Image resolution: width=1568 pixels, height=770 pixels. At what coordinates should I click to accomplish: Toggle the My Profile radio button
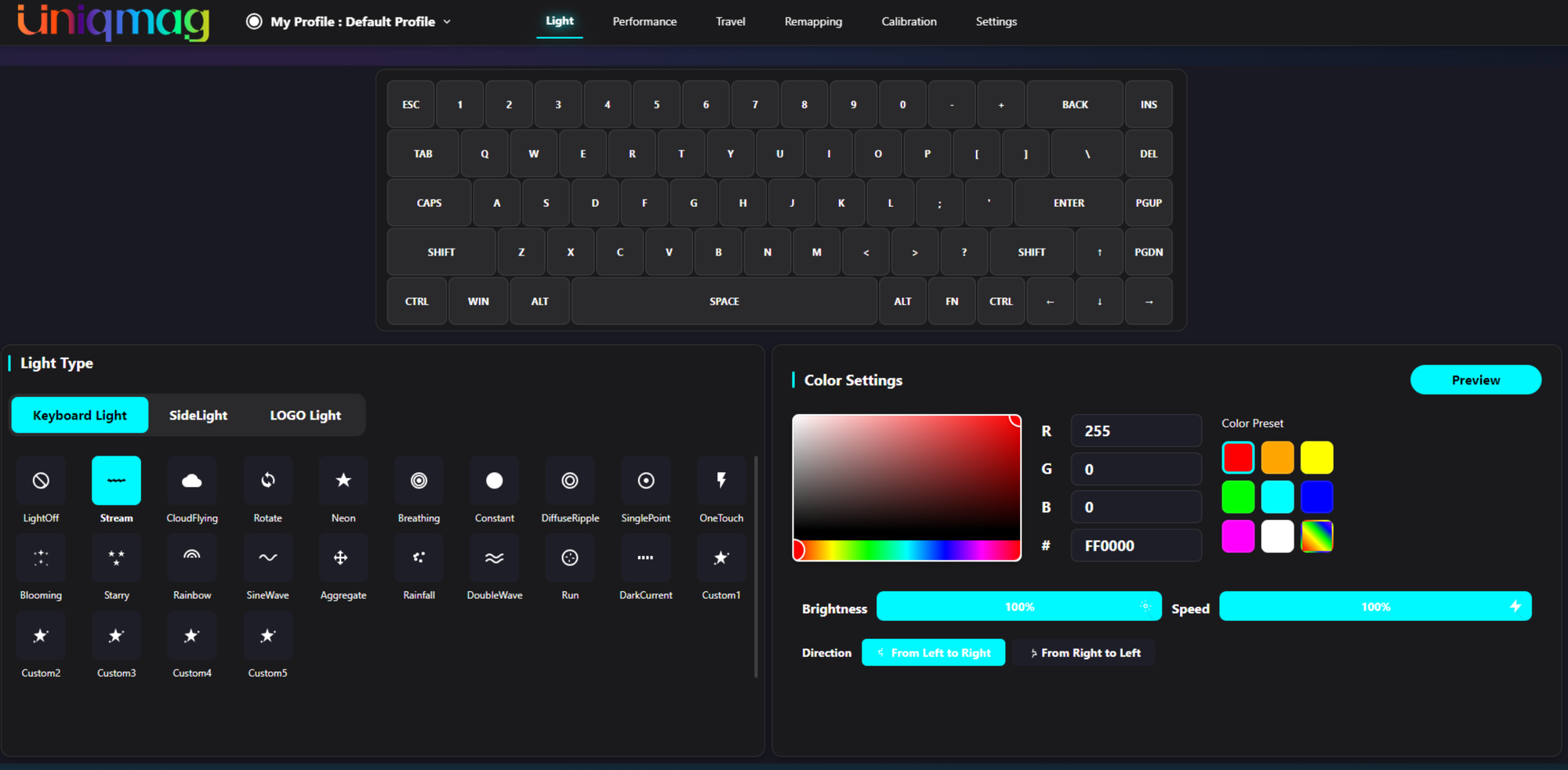coord(254,21)
